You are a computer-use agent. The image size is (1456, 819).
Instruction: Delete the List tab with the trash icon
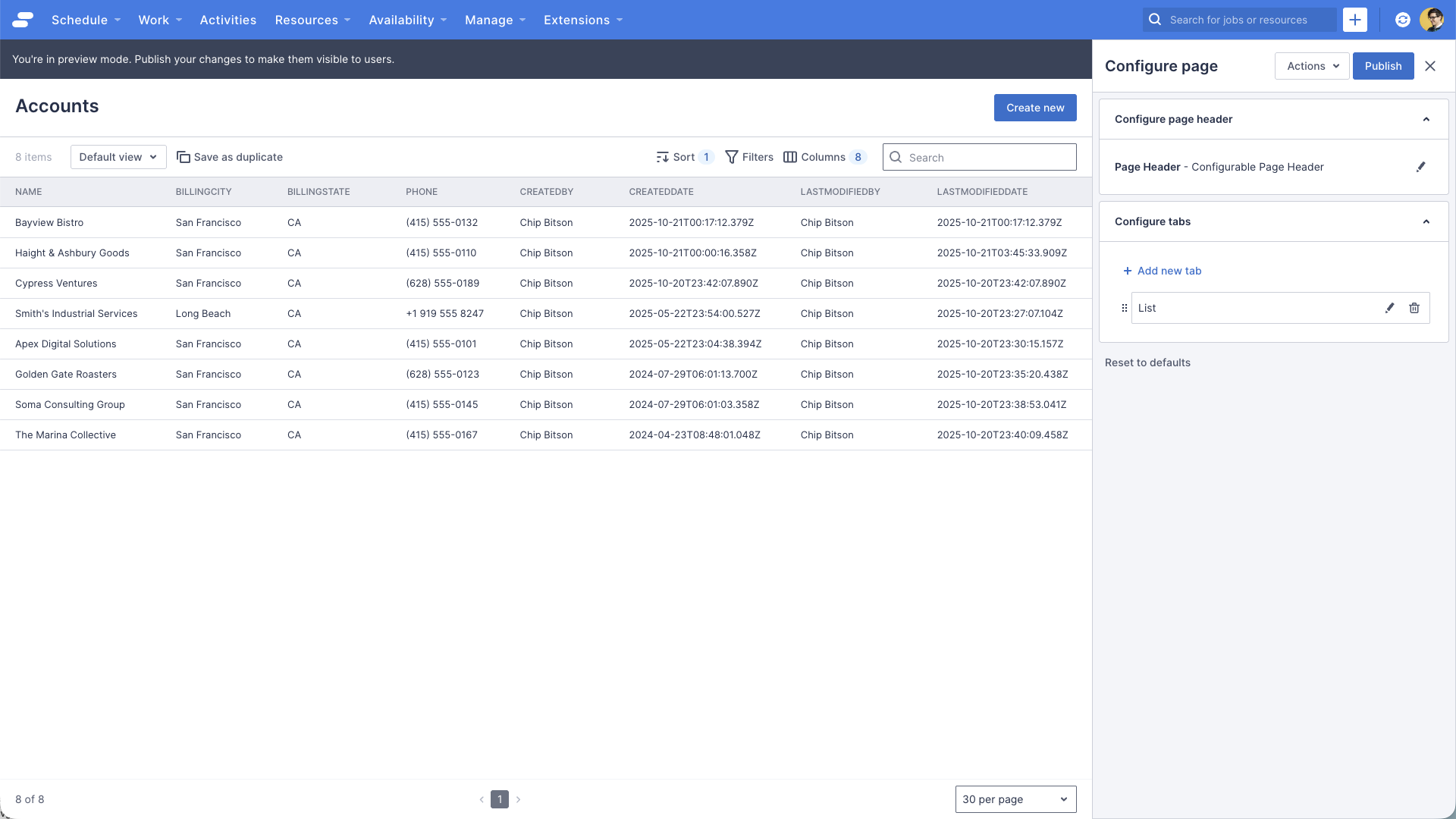(1414, 308)
